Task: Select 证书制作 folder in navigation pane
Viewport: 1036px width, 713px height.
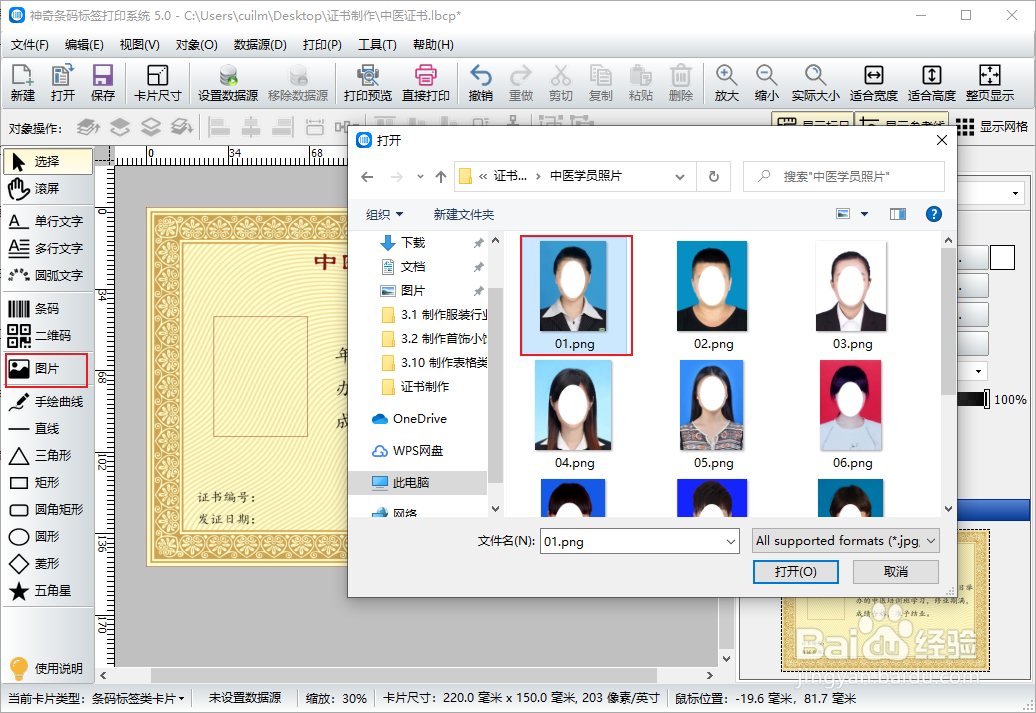Action: [x=424, y=387]
